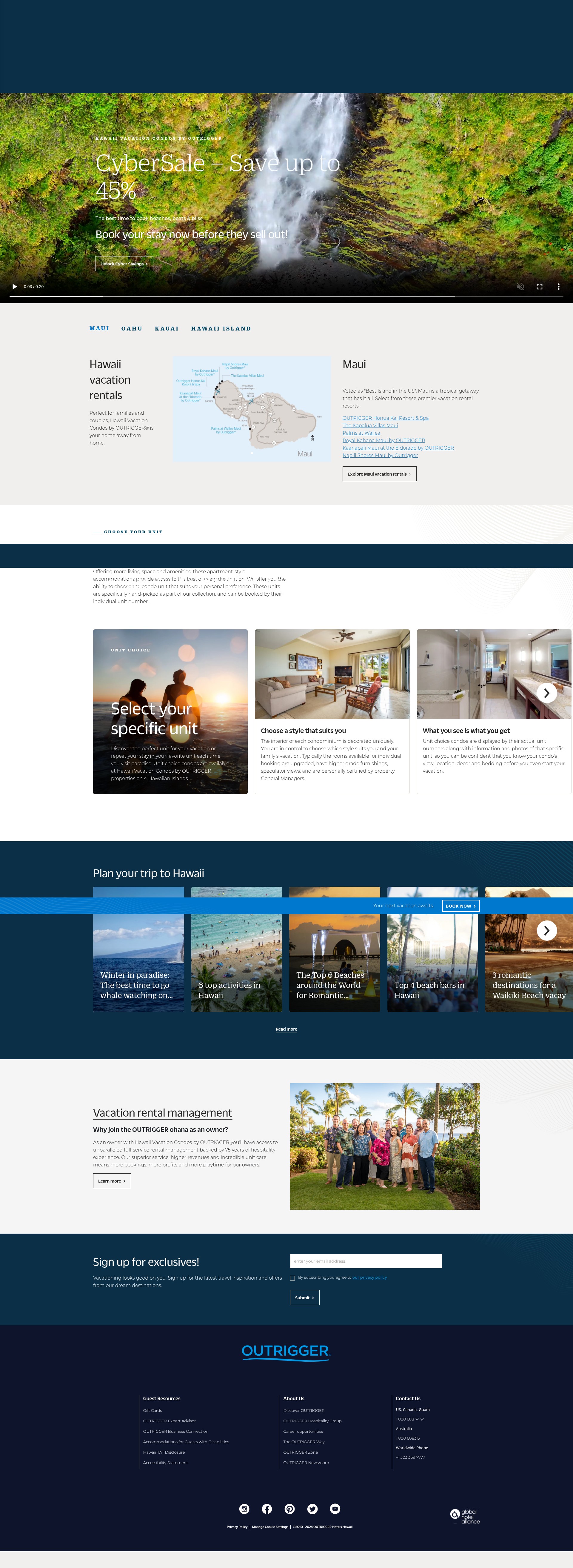Open 3 romantic destinations Waikiki article
Image resolution: width=573 pixels, height=1568 pixels.
coord(529,950)
